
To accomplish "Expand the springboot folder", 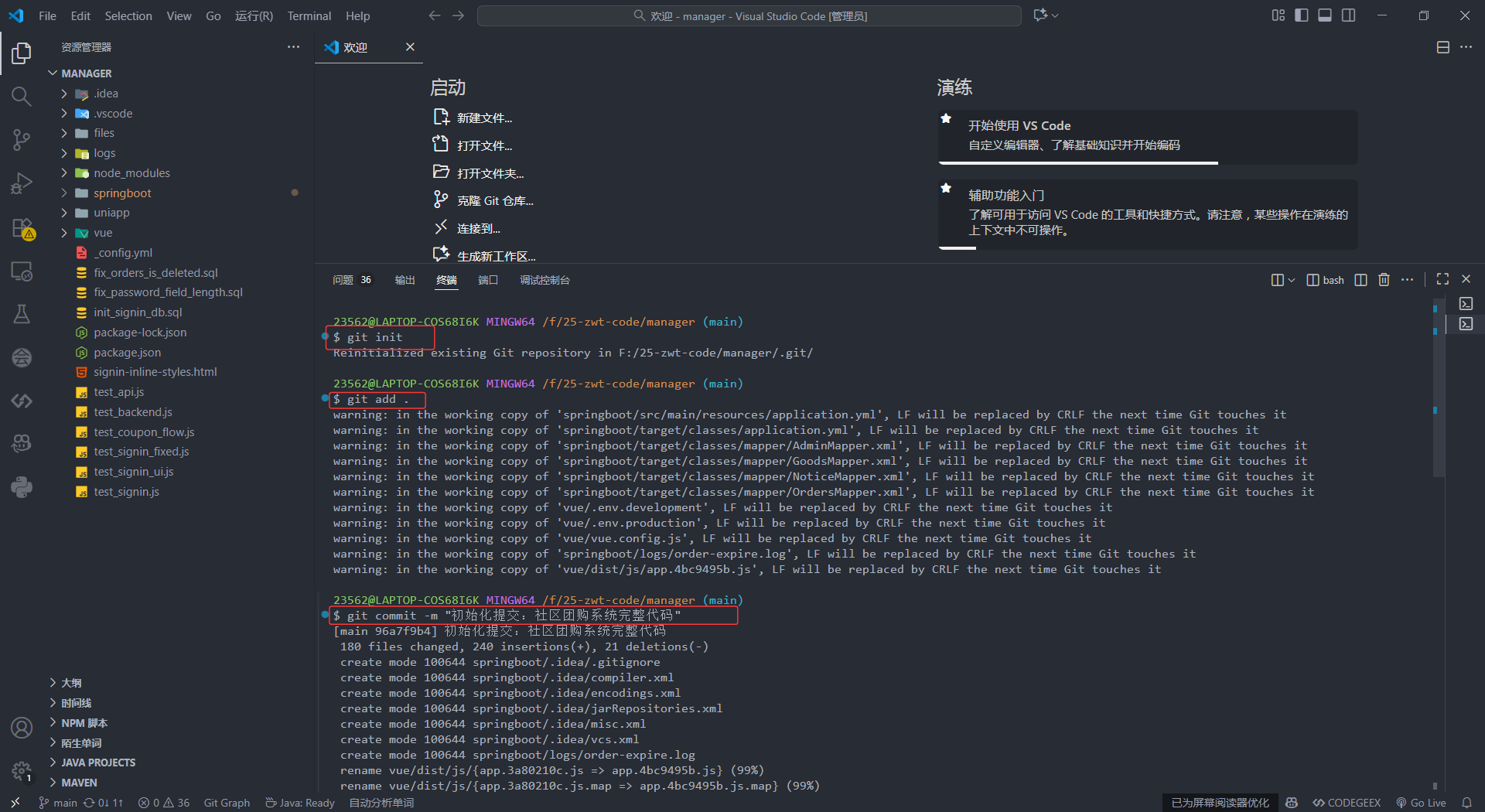I will click(64, 193).
